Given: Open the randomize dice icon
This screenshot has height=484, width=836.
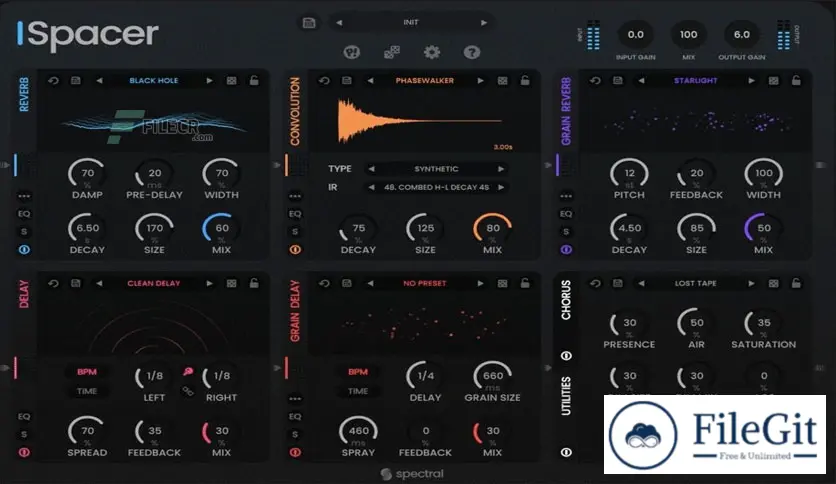Looking at the screenshot, I should coord(392,52).
